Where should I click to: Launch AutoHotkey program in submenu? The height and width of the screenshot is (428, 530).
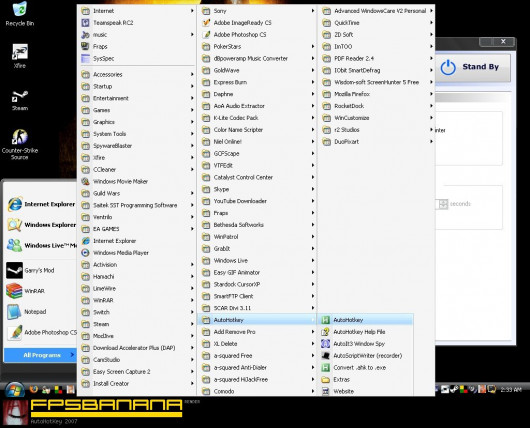(x=366, y=320)
